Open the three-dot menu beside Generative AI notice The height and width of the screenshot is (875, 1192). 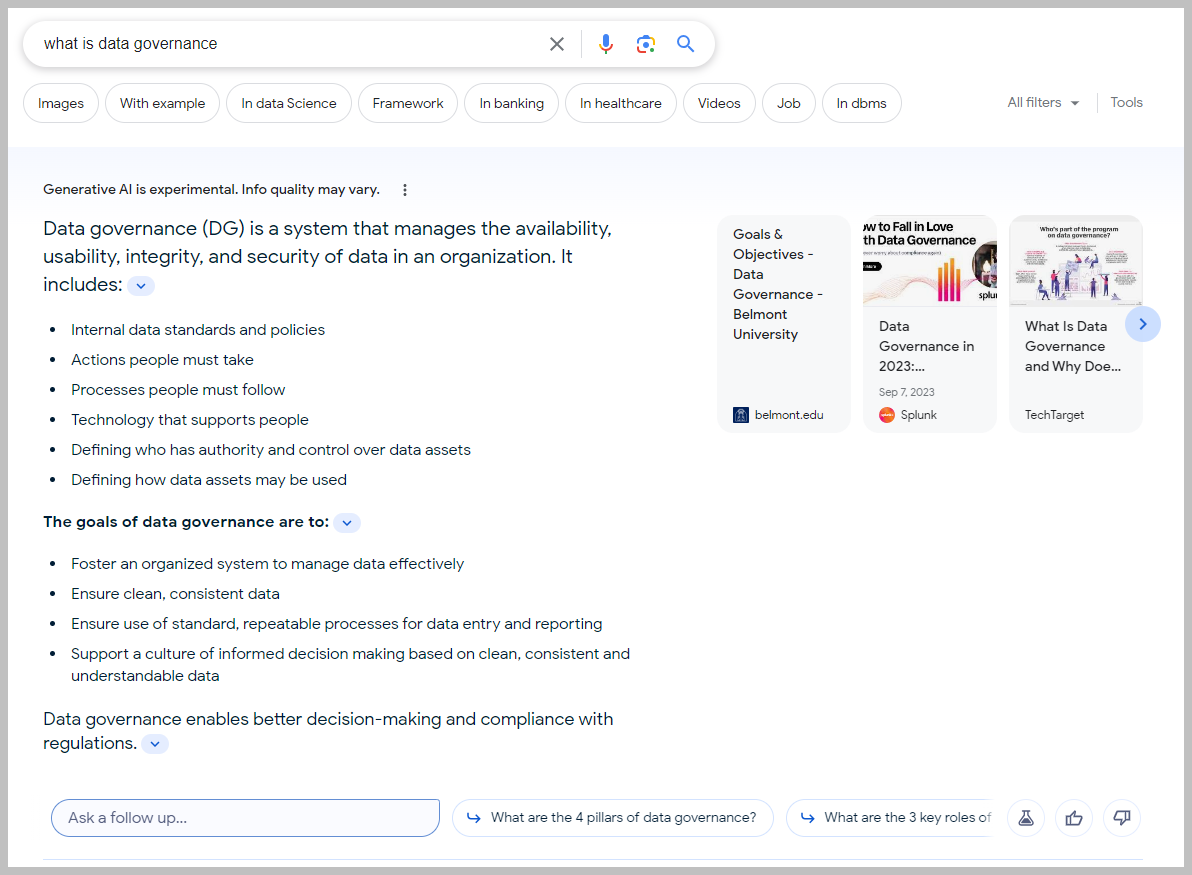(x=404, y=190)
